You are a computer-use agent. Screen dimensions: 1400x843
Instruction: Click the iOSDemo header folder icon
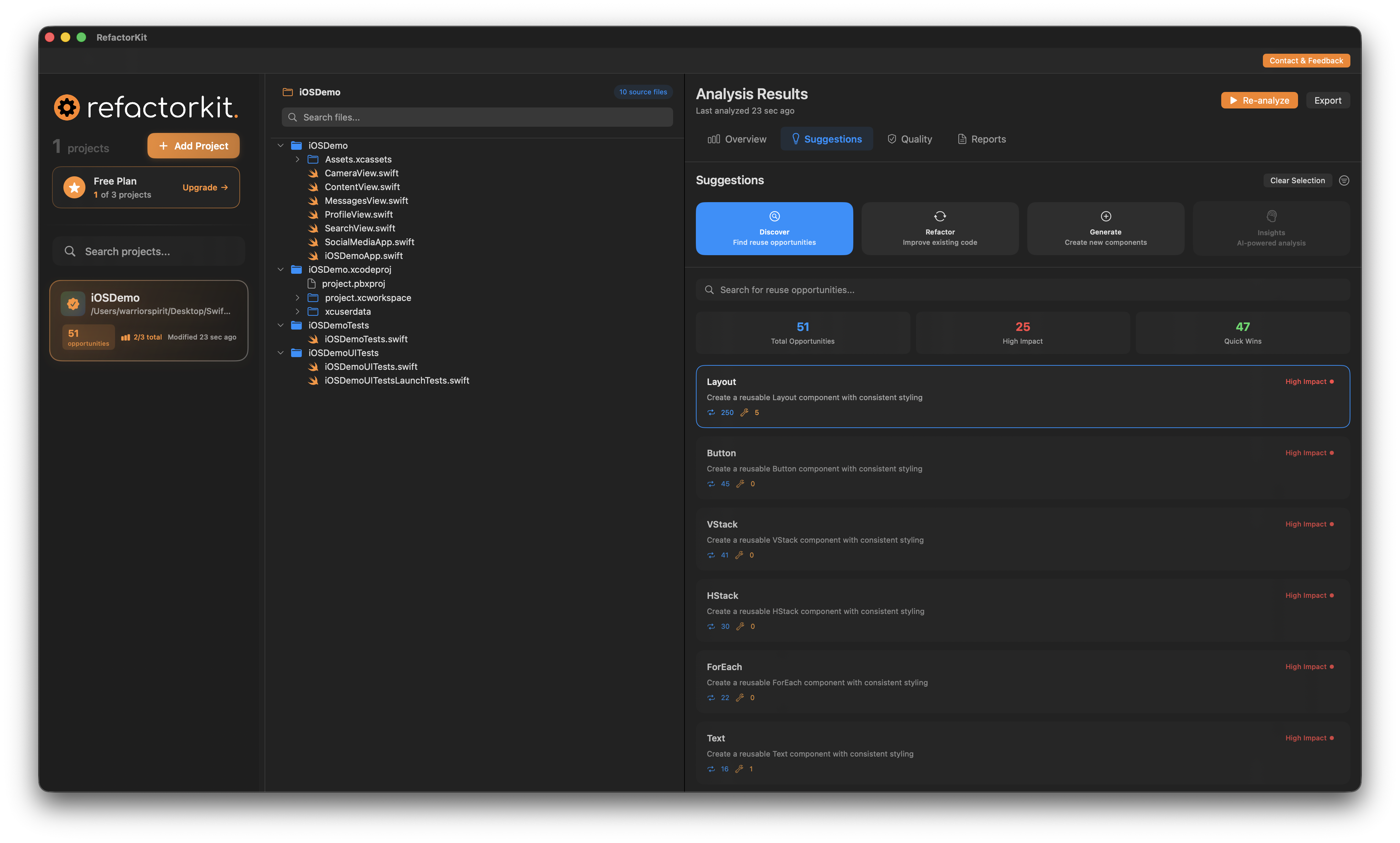click(x=288, y=92)
